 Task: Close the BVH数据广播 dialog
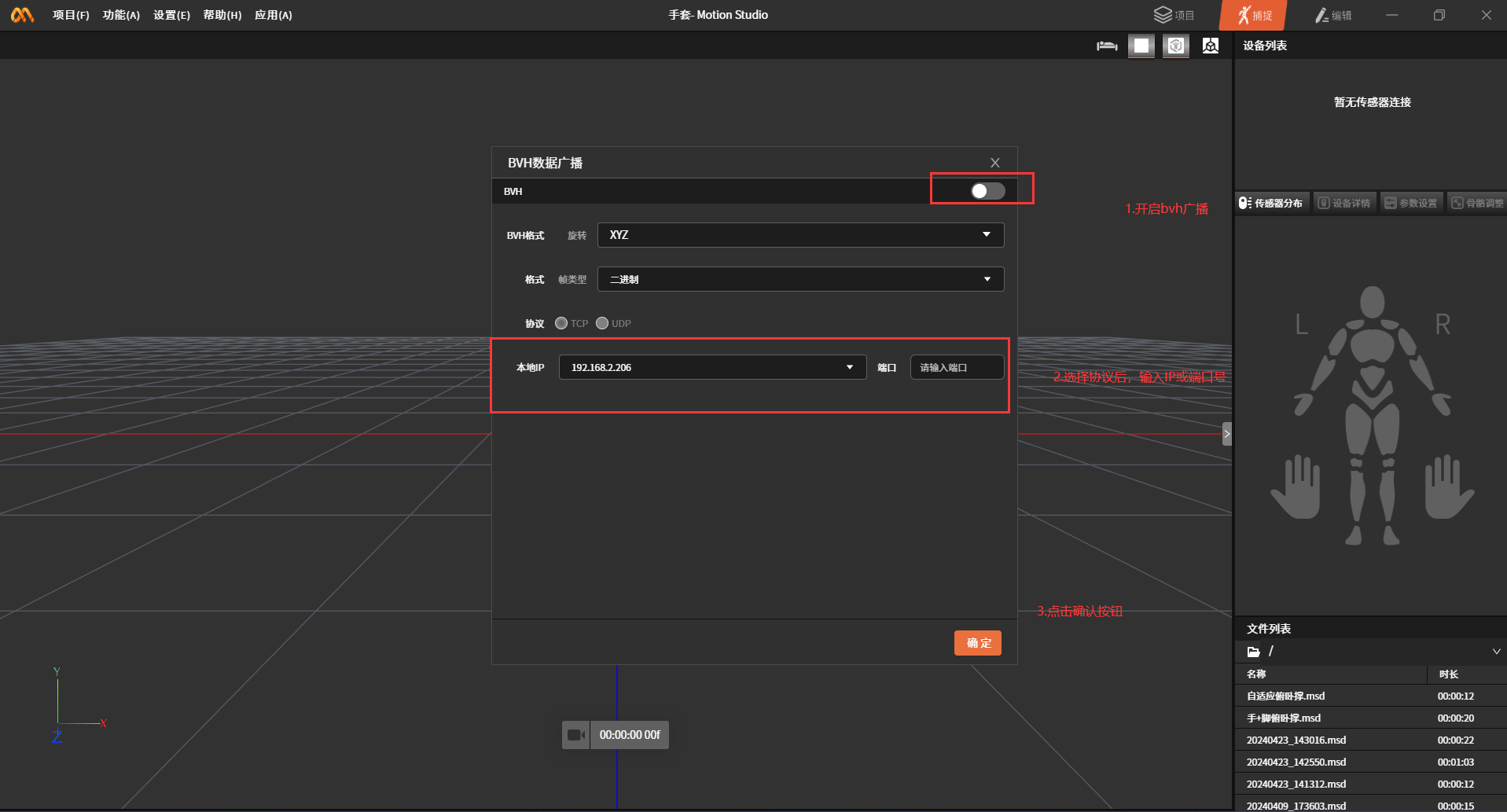pyautogui.click(x=995, y=163)
